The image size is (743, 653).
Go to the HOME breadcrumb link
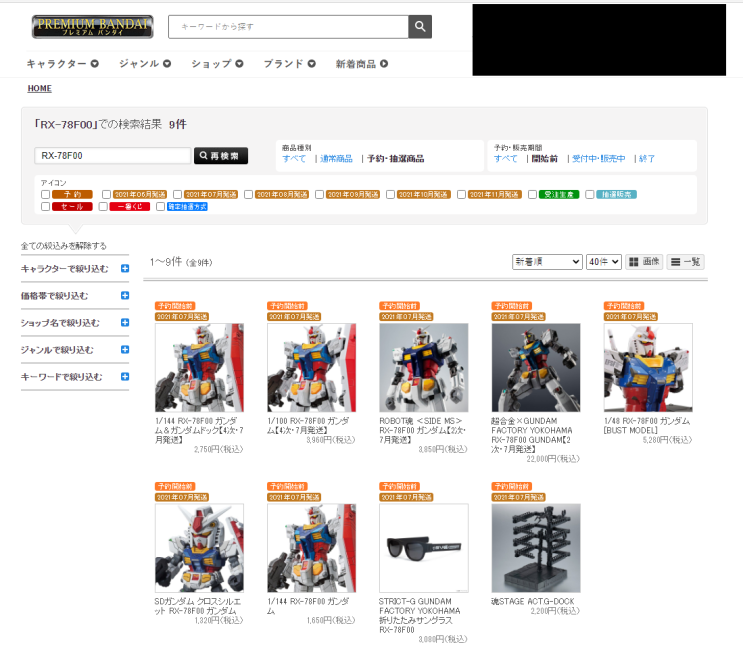point(40,89)
